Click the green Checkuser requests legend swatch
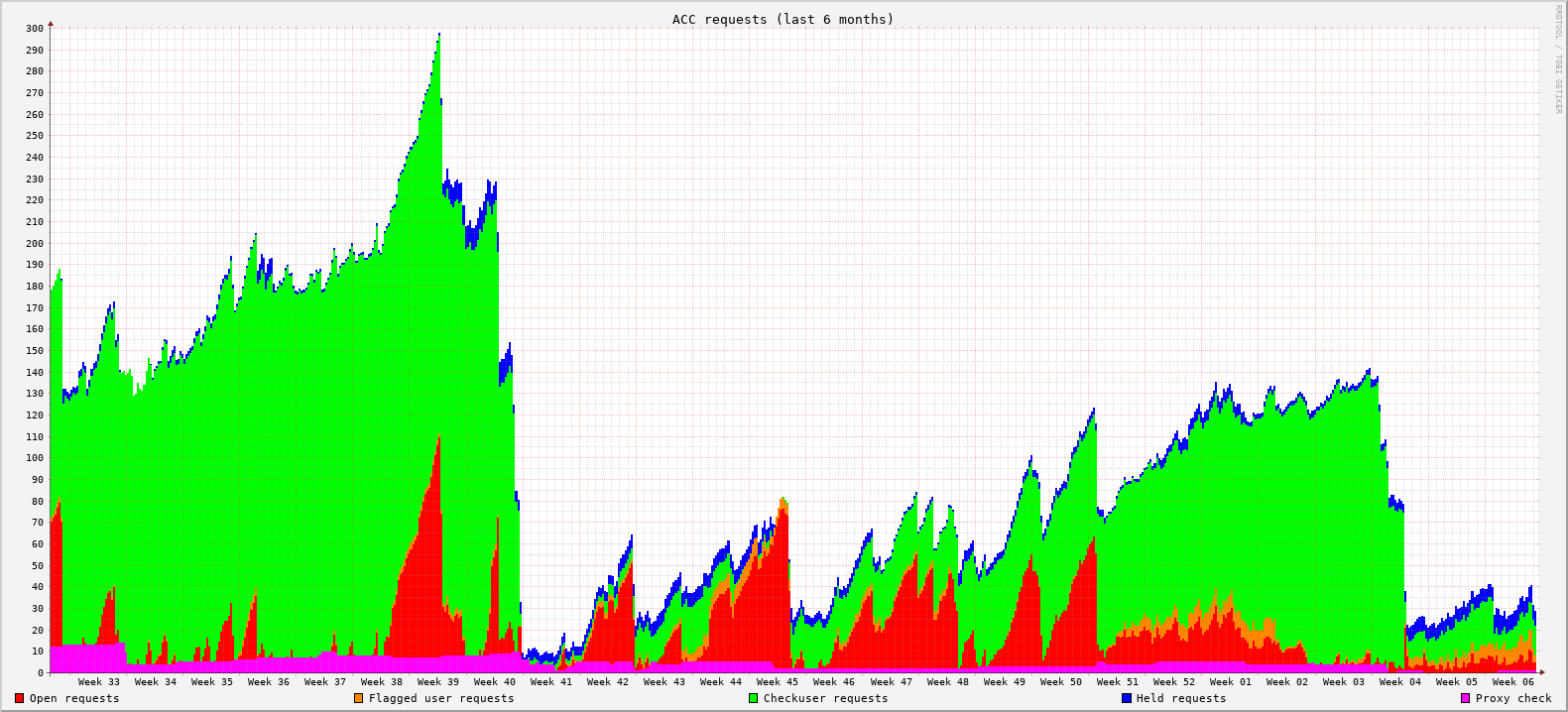1568x712 pixels. 753,698
